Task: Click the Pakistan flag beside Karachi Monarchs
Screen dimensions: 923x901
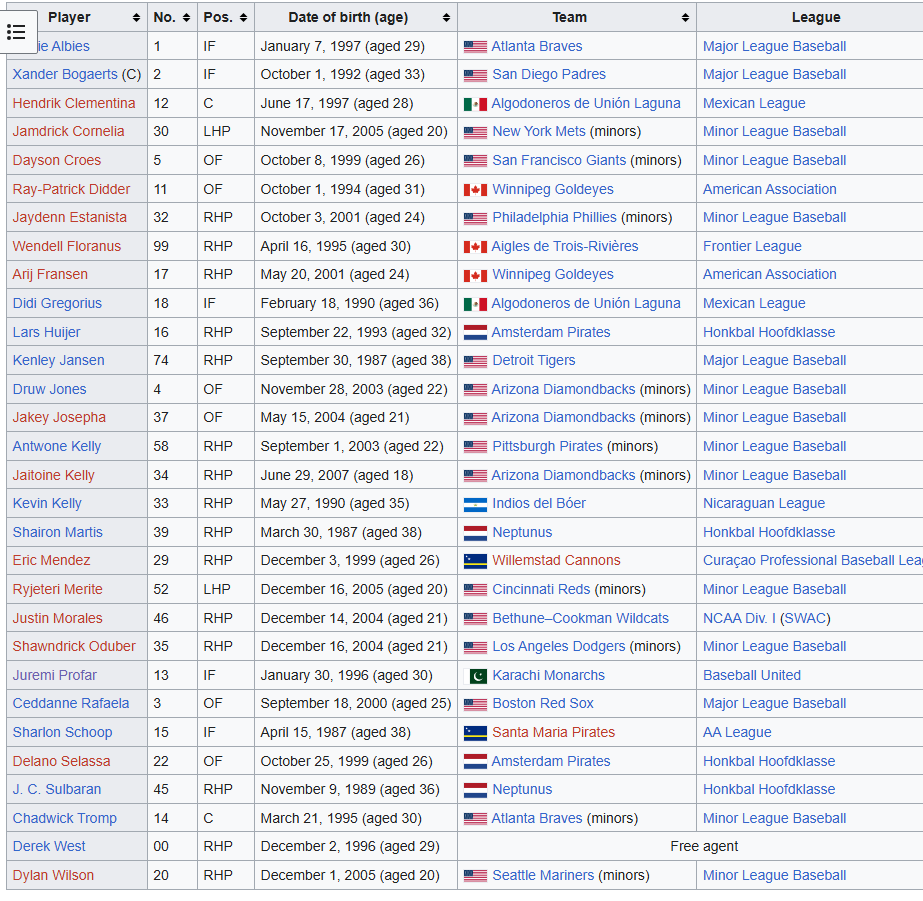Action: (475, 676)
